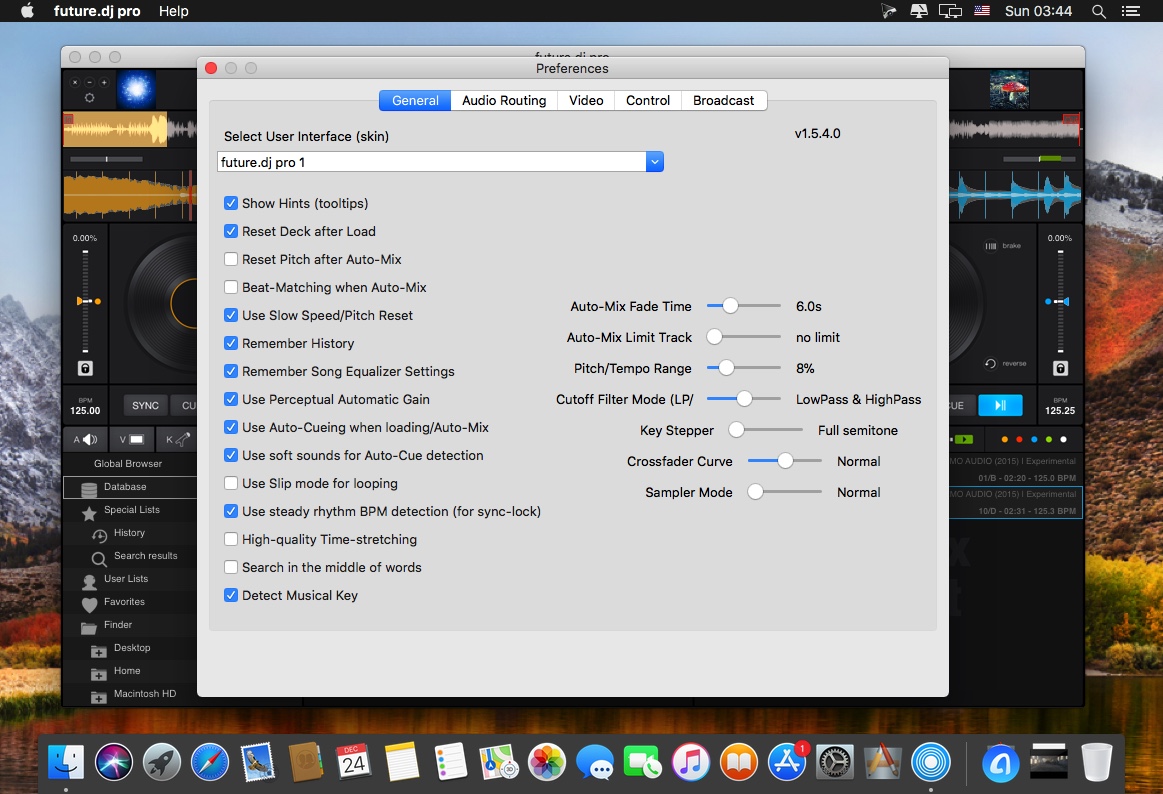Select the Favorites heart icon

coord(89,603)
